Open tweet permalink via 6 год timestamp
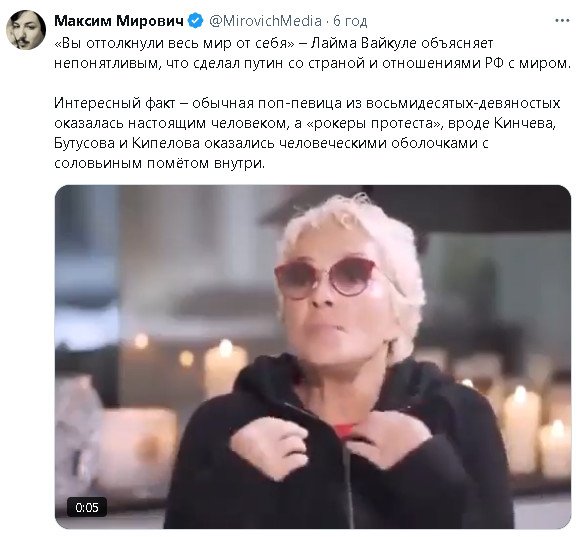Screen dimensions: 581x537 (x=350, y=21)
